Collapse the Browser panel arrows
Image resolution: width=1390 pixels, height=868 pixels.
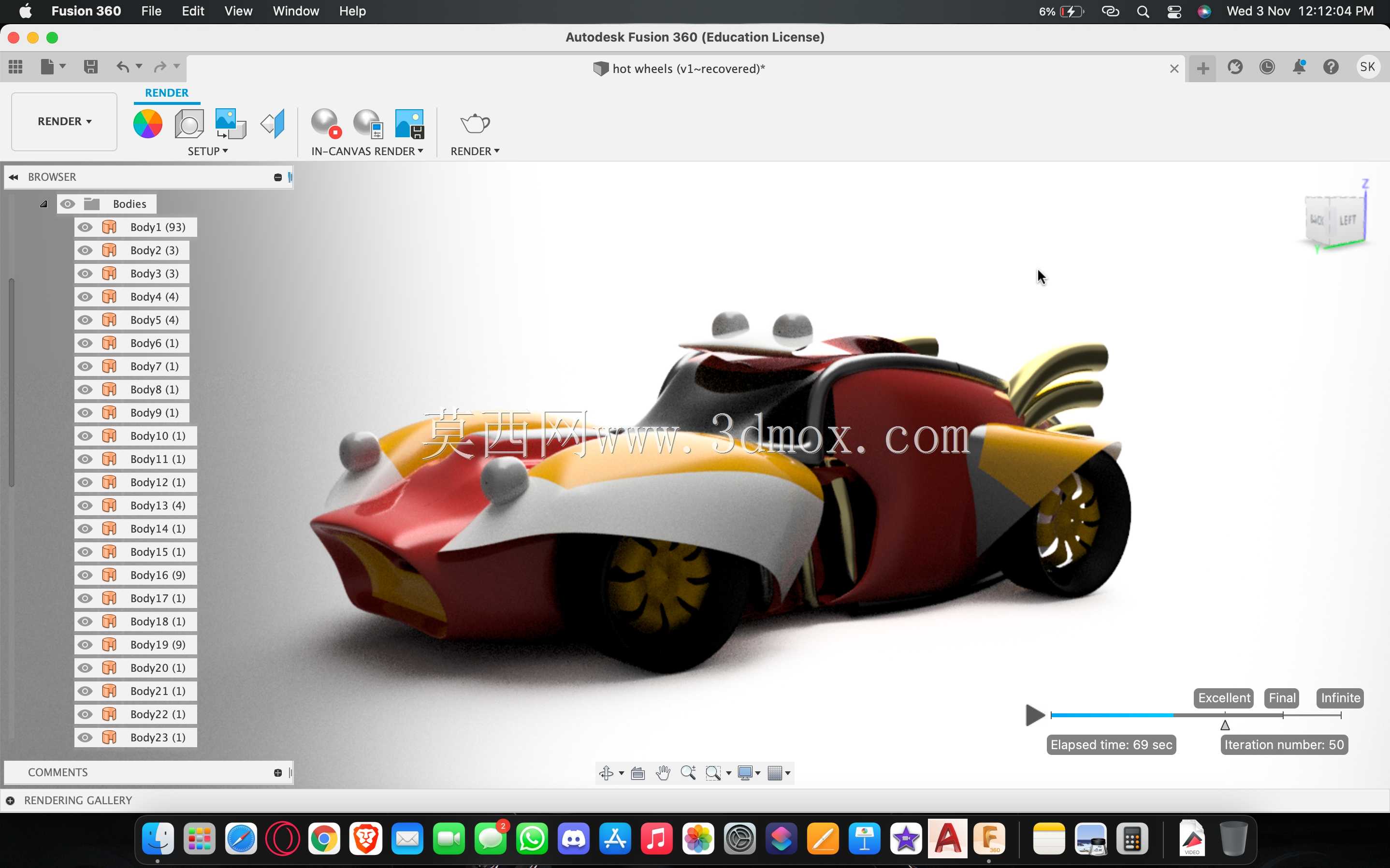click(13, 177)
